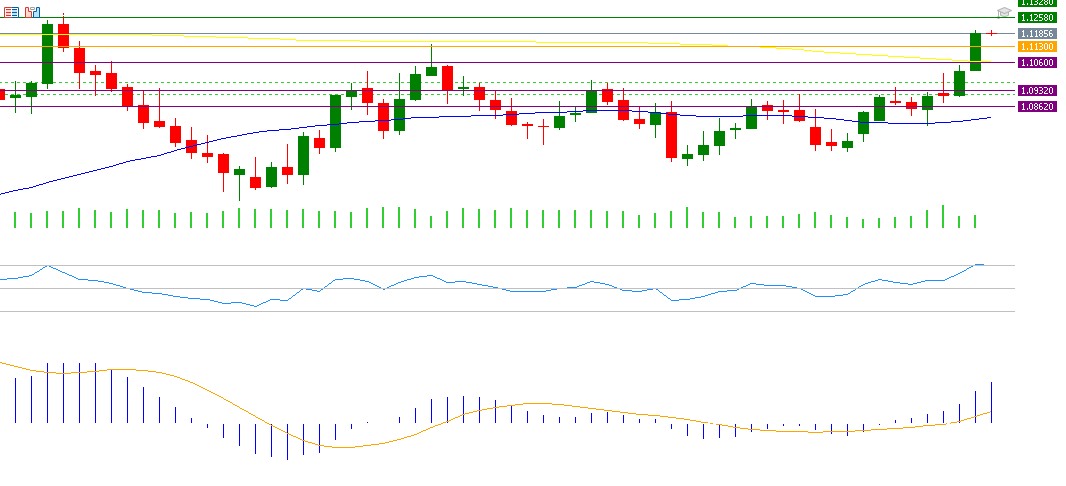Click the graduation cap expert advisor icon
Image resolution: width=1066 pixels, height=486 pixels.
[1004, 13]
